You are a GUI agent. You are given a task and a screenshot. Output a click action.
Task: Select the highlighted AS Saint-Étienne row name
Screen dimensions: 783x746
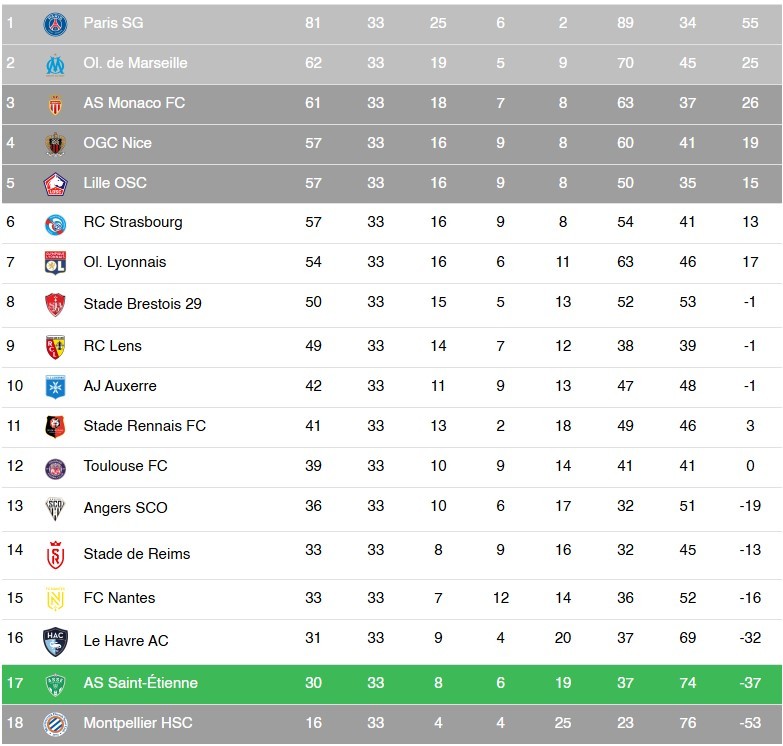pyautogui.click(x=141, y=683)
